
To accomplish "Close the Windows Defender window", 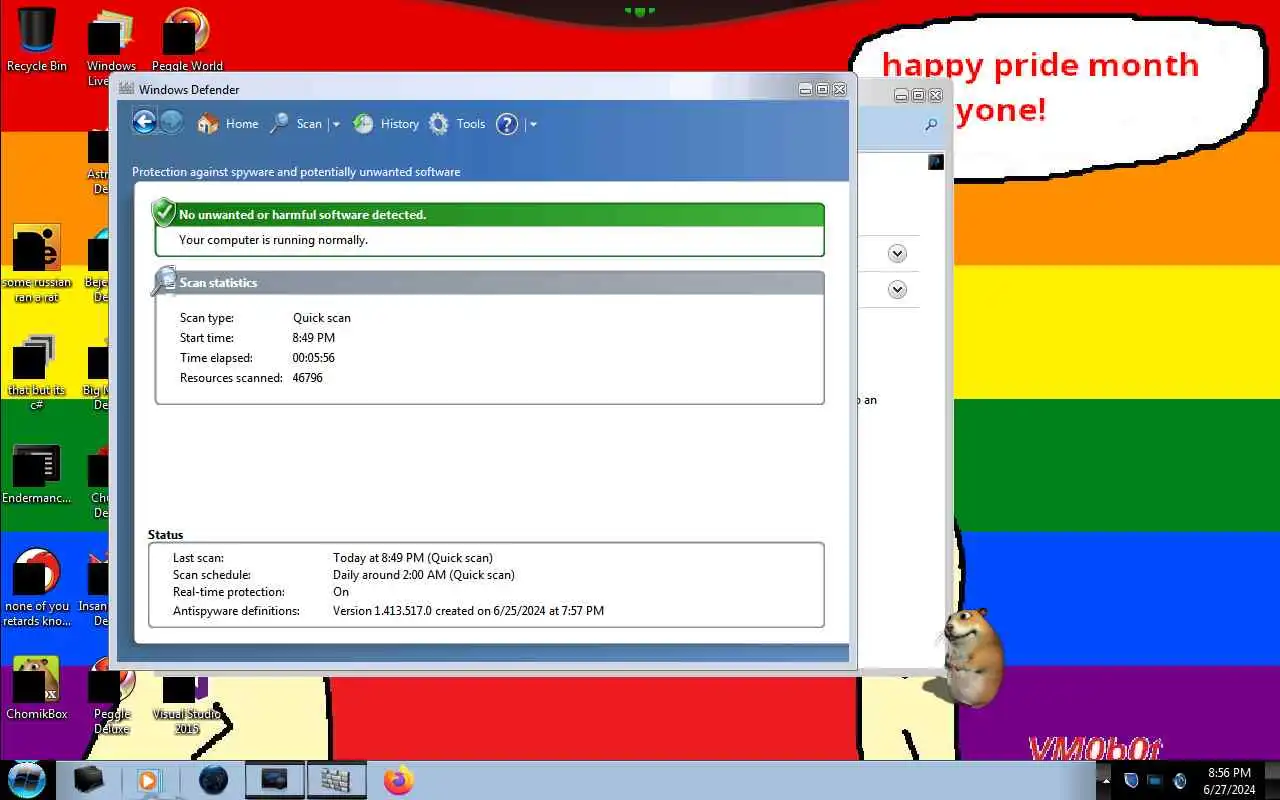I will pos(839,89).
